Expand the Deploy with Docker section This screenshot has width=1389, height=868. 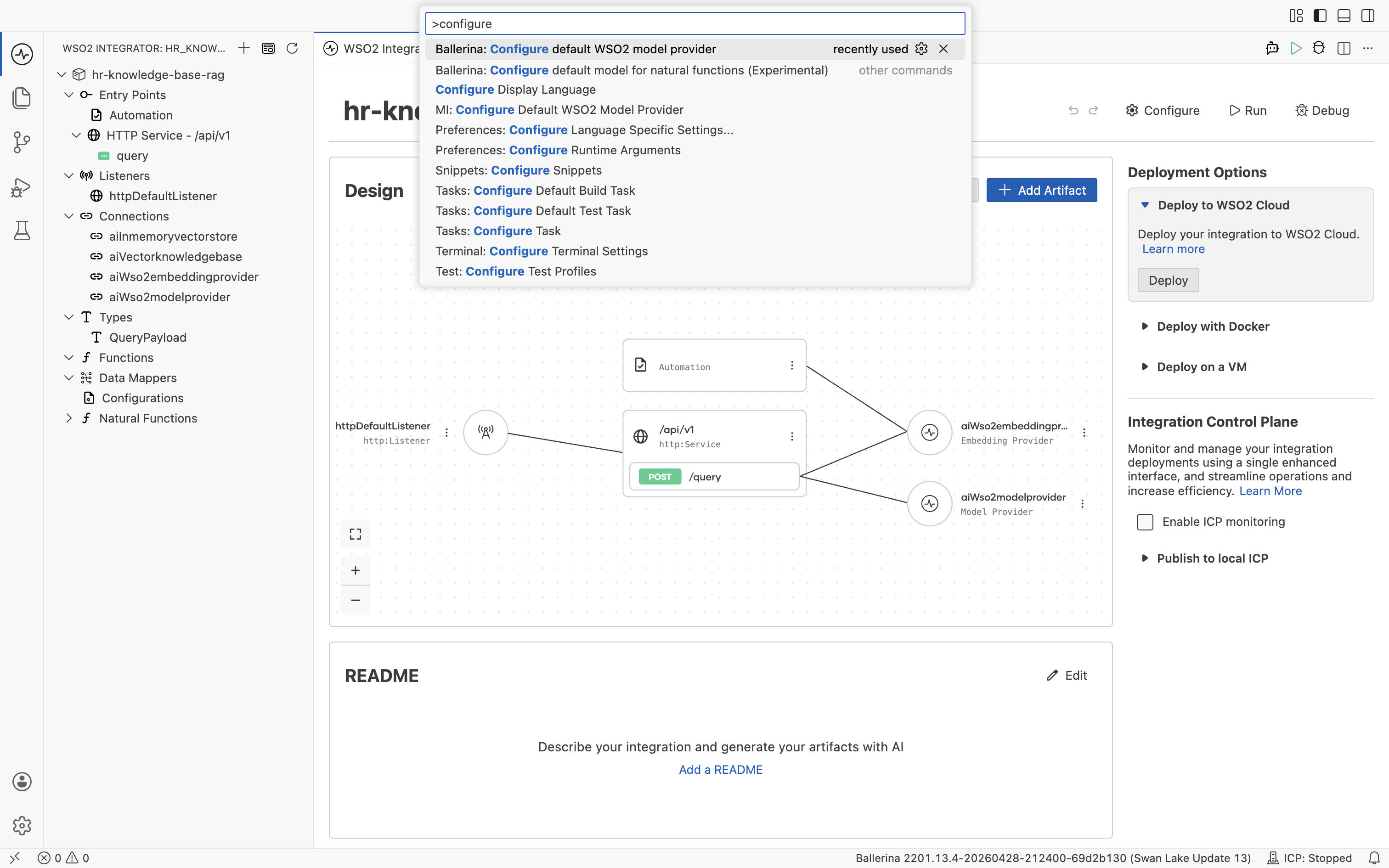pyautogui.click(x=1145, y=326)
